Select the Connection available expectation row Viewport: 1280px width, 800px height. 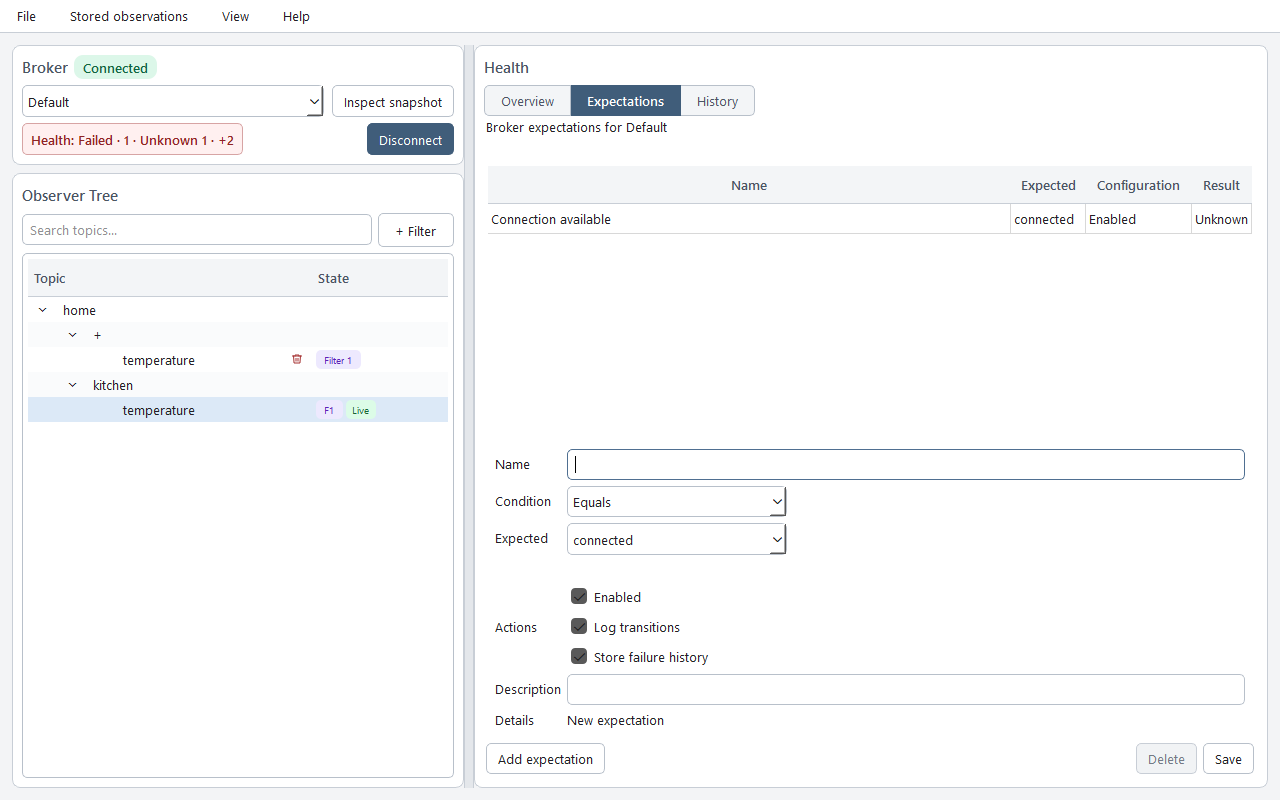(870, 219)
